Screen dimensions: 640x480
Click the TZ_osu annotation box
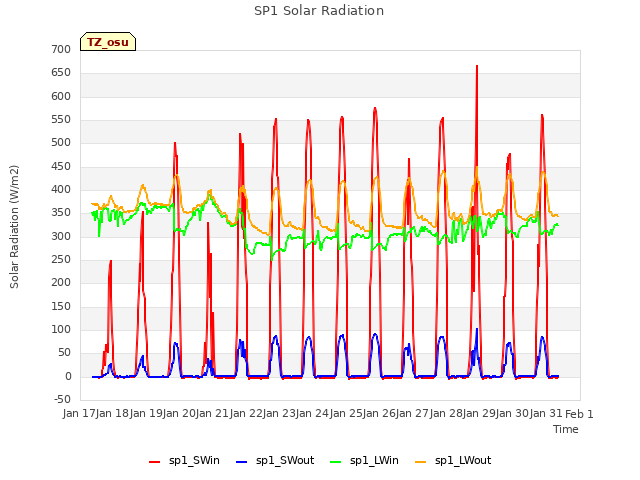click(x=108, y=42)
